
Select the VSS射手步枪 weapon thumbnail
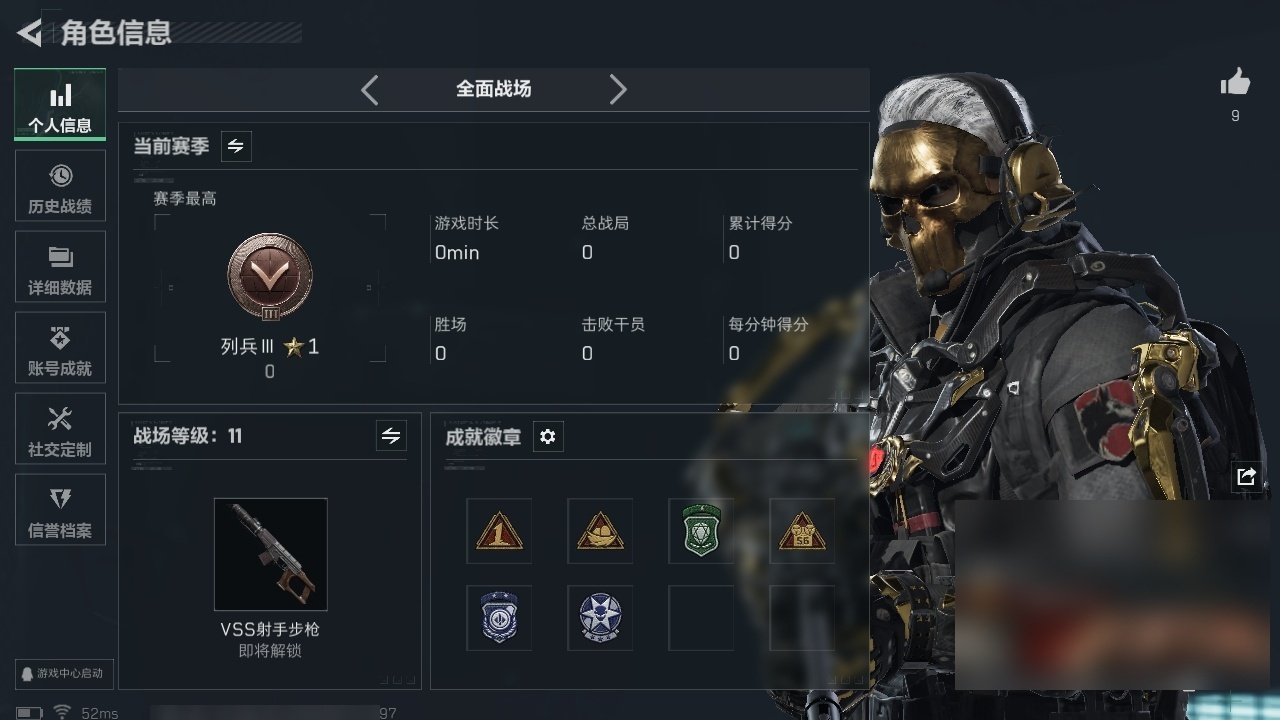point(270,554)
